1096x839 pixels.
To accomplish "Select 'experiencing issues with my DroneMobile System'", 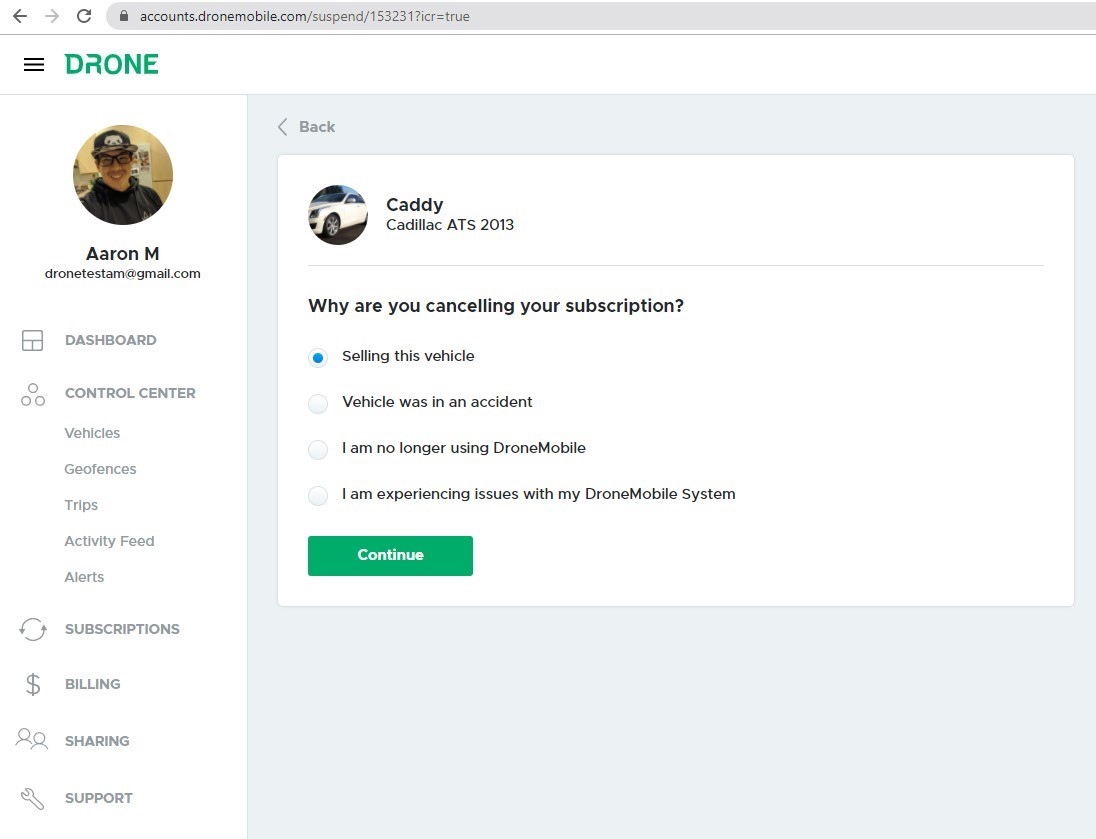I will 318,495.
